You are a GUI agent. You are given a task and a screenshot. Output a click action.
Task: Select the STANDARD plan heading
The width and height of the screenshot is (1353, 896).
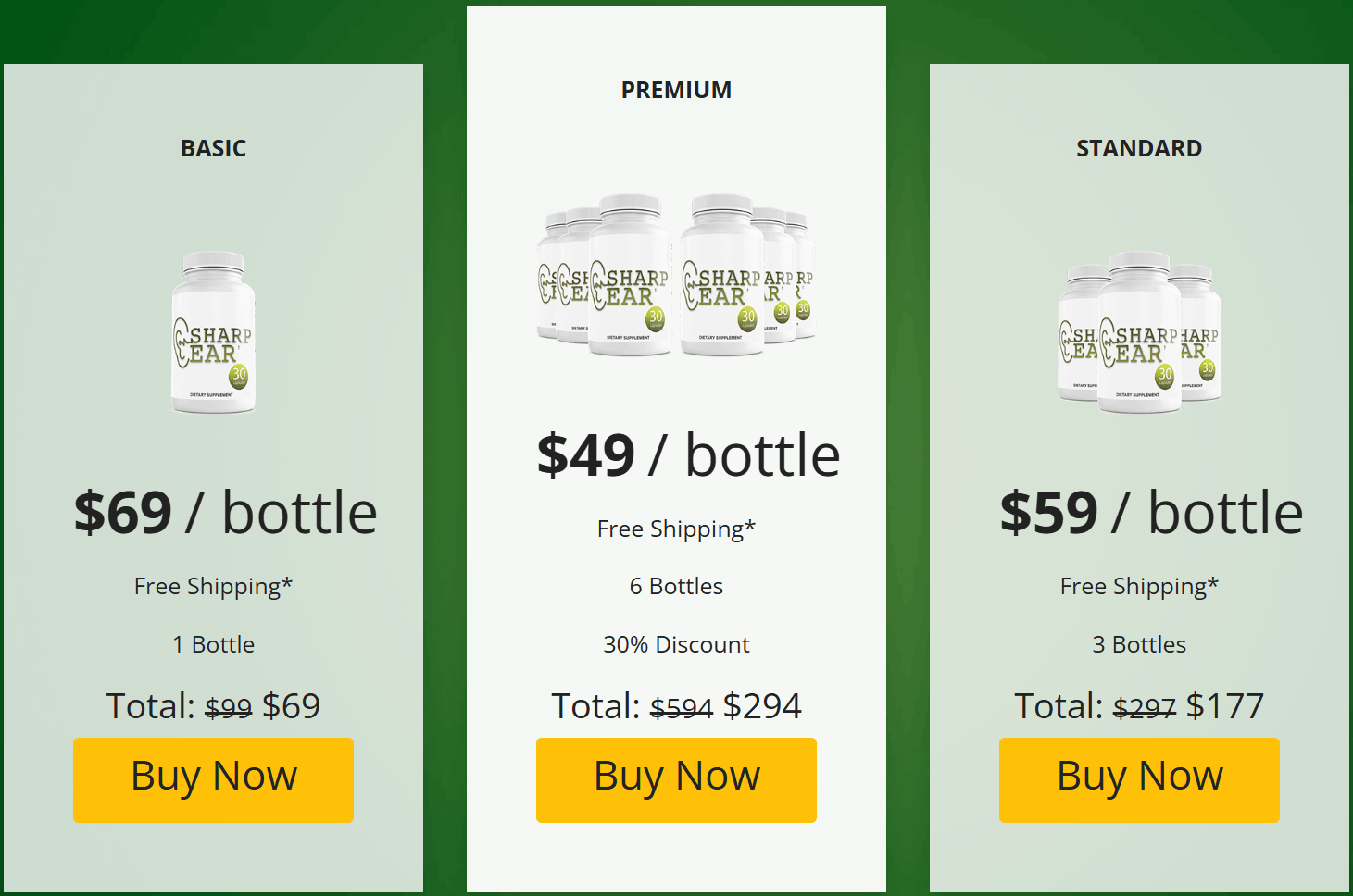1139,148
